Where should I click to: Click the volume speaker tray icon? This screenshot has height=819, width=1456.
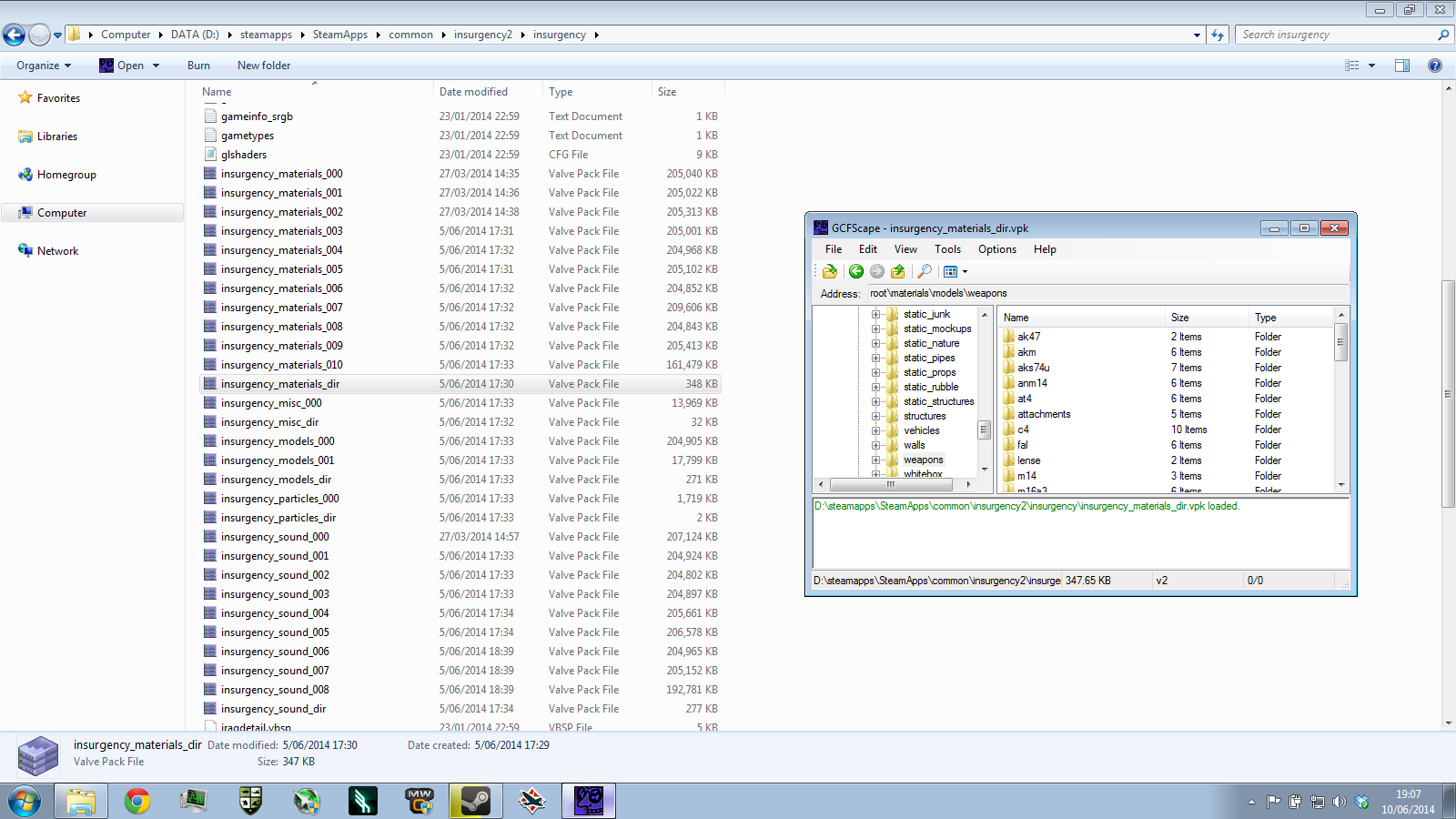[x=1339, y=802]
